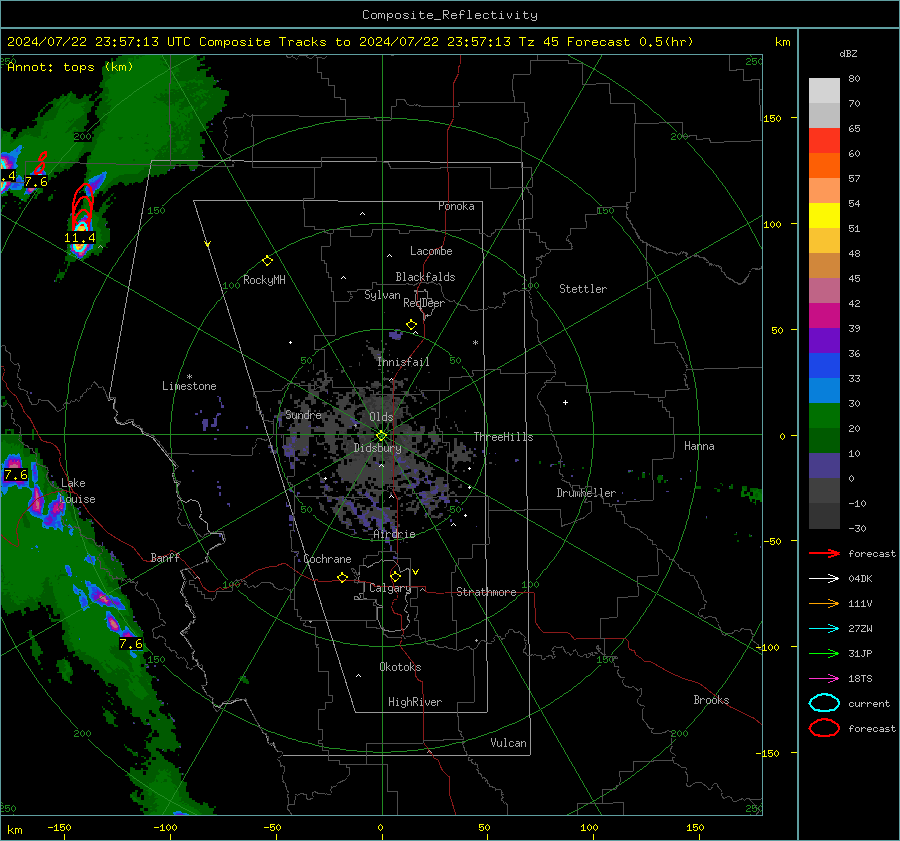900x841 pixels.
Task: Click the Composite_Reflectivity title
Action: tap(450, 15)
